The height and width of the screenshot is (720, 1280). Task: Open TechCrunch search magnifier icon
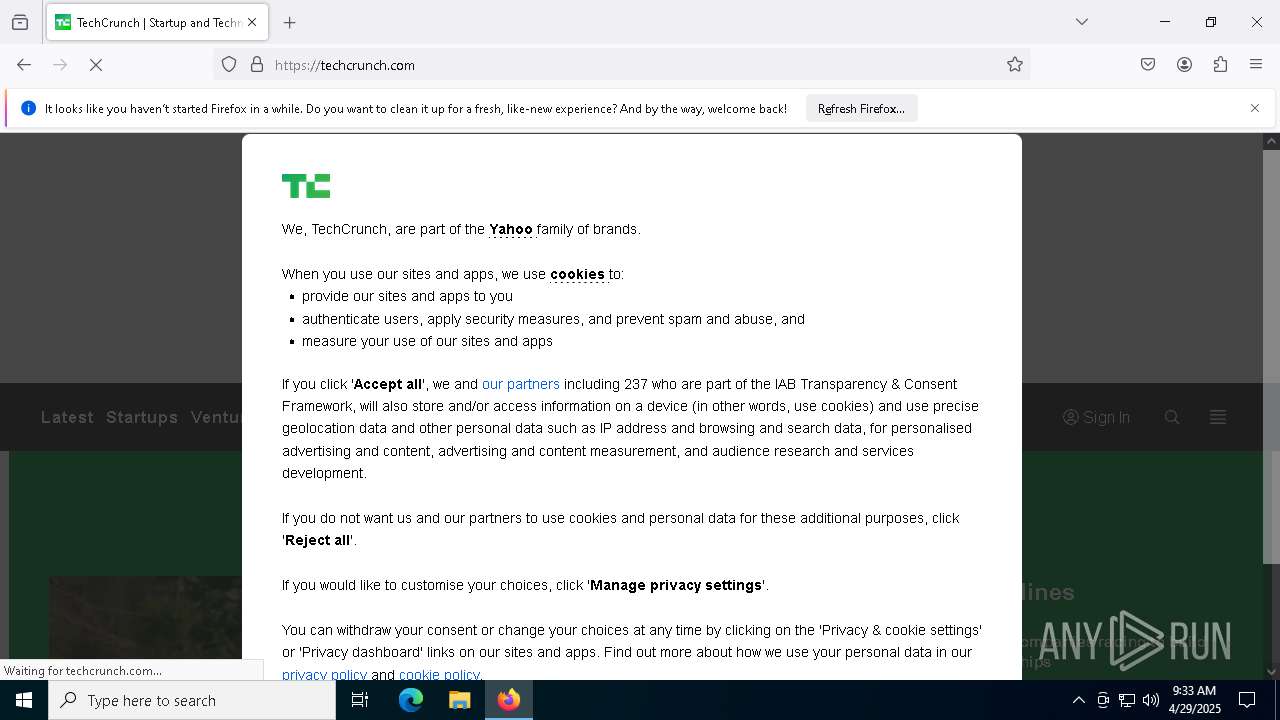(x=1172, y=417)
